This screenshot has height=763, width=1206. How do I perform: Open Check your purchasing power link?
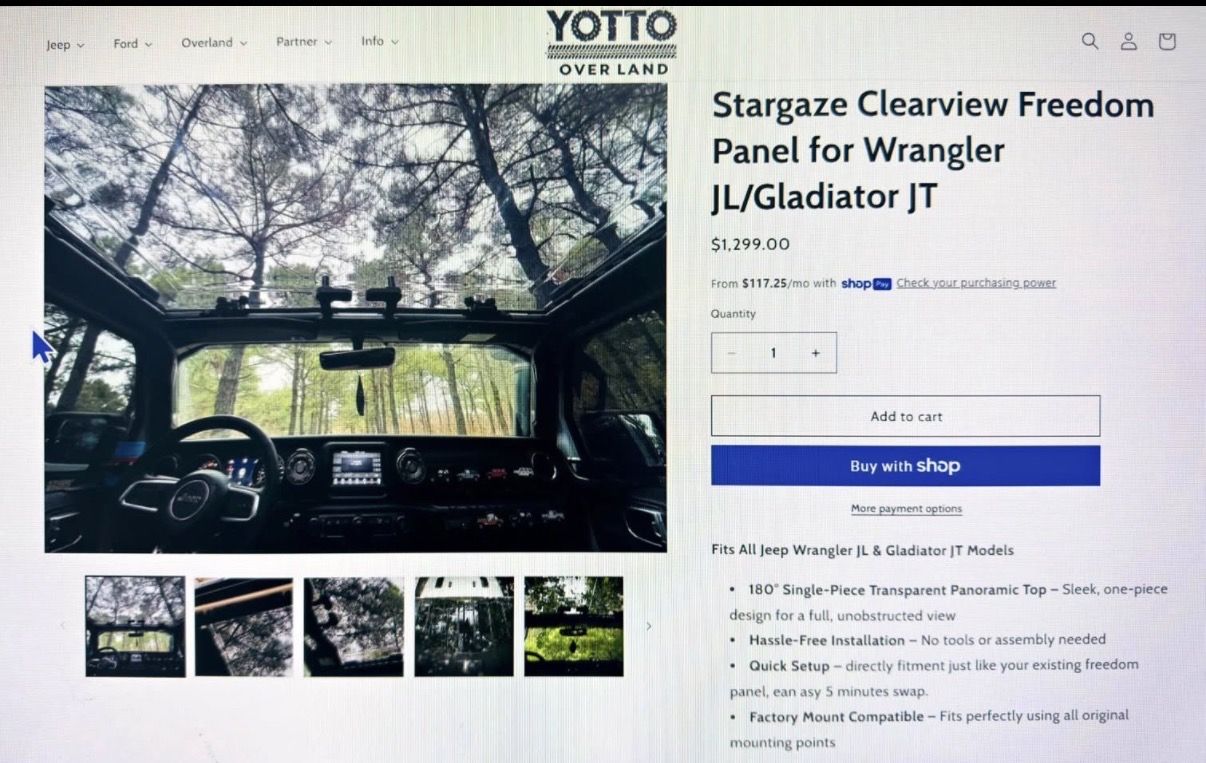pos(976,283)
